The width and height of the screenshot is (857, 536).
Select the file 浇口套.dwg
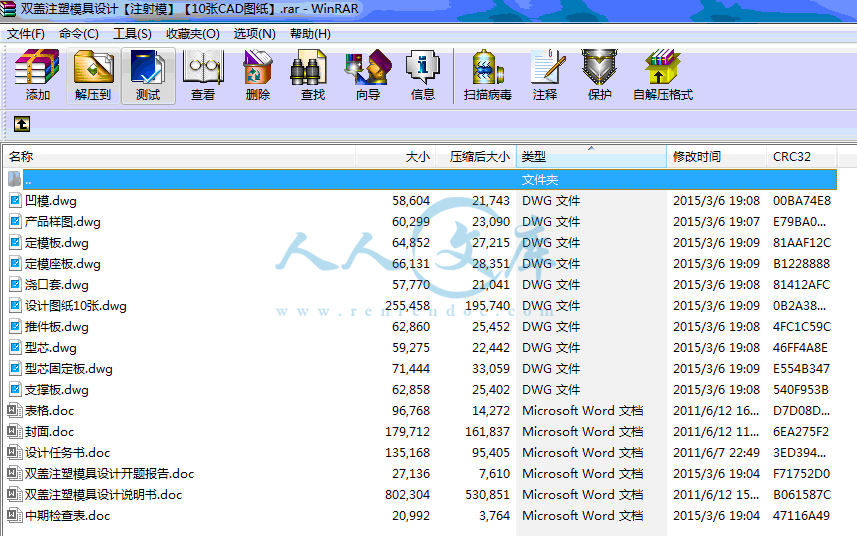coord(57,285)
